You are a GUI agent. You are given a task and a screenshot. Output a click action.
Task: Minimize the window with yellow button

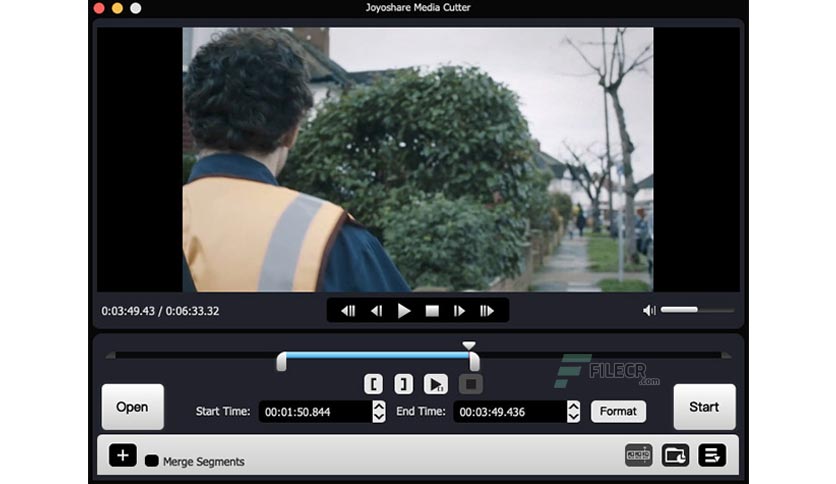click(x=117, y=8)
